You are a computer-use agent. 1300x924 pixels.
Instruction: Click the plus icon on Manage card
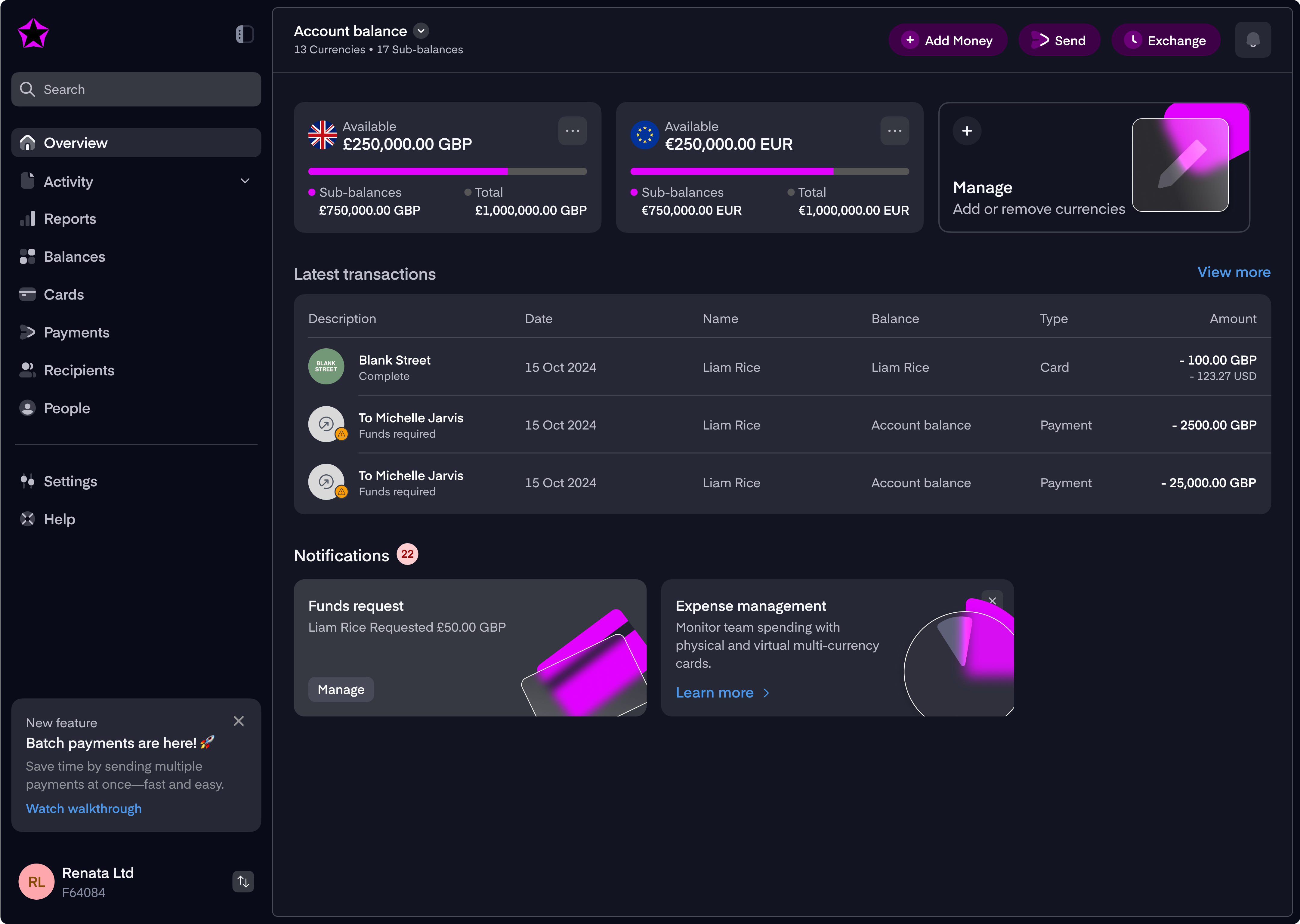(966, 131)
